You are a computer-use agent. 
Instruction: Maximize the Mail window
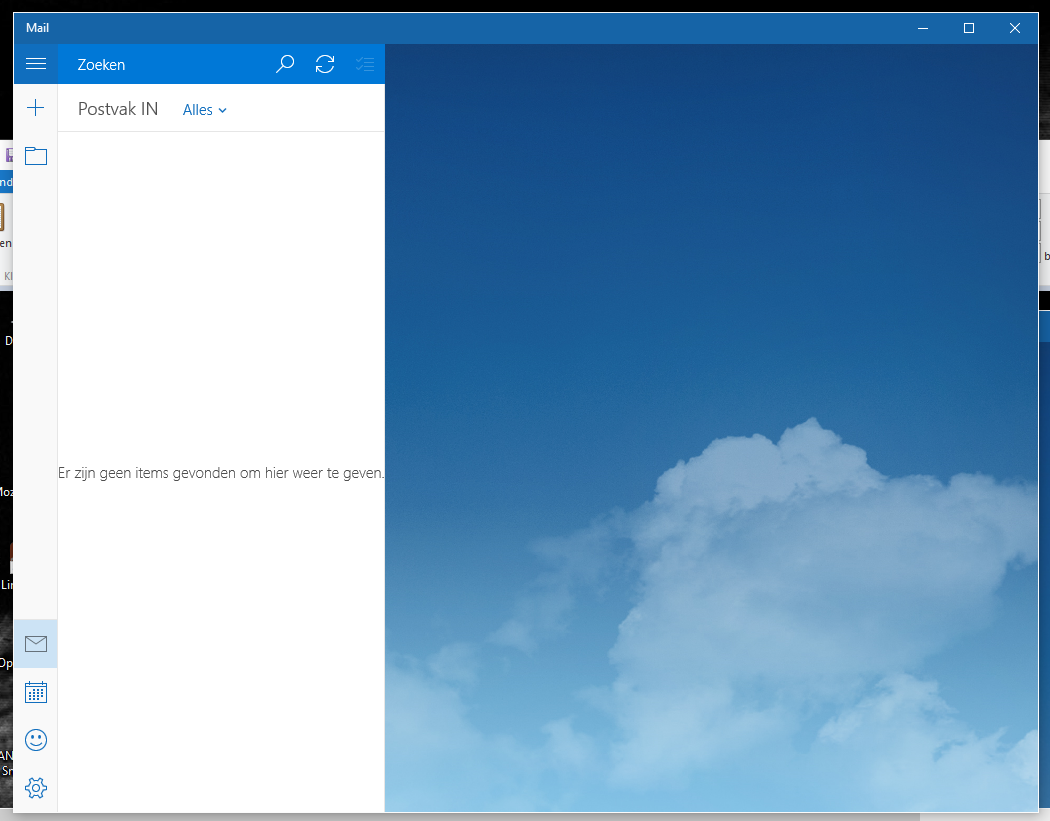[968, 28]
